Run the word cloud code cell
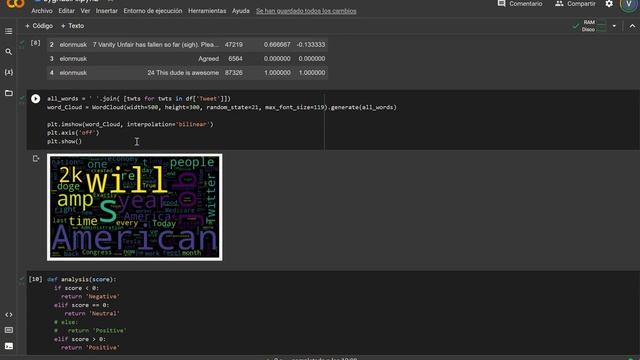This screenshot has height=360, width=640. 36,98
